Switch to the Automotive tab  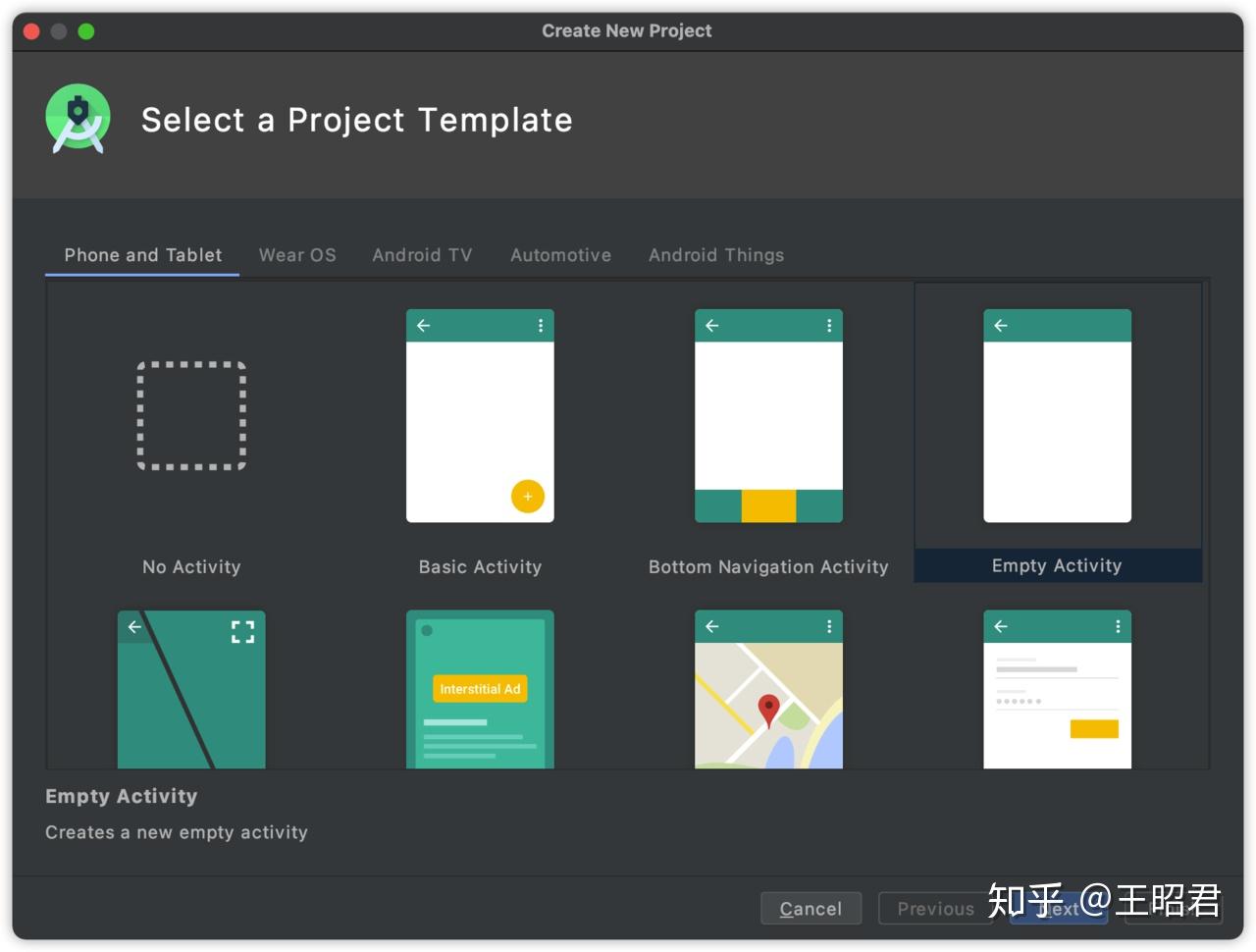(560, 255)
